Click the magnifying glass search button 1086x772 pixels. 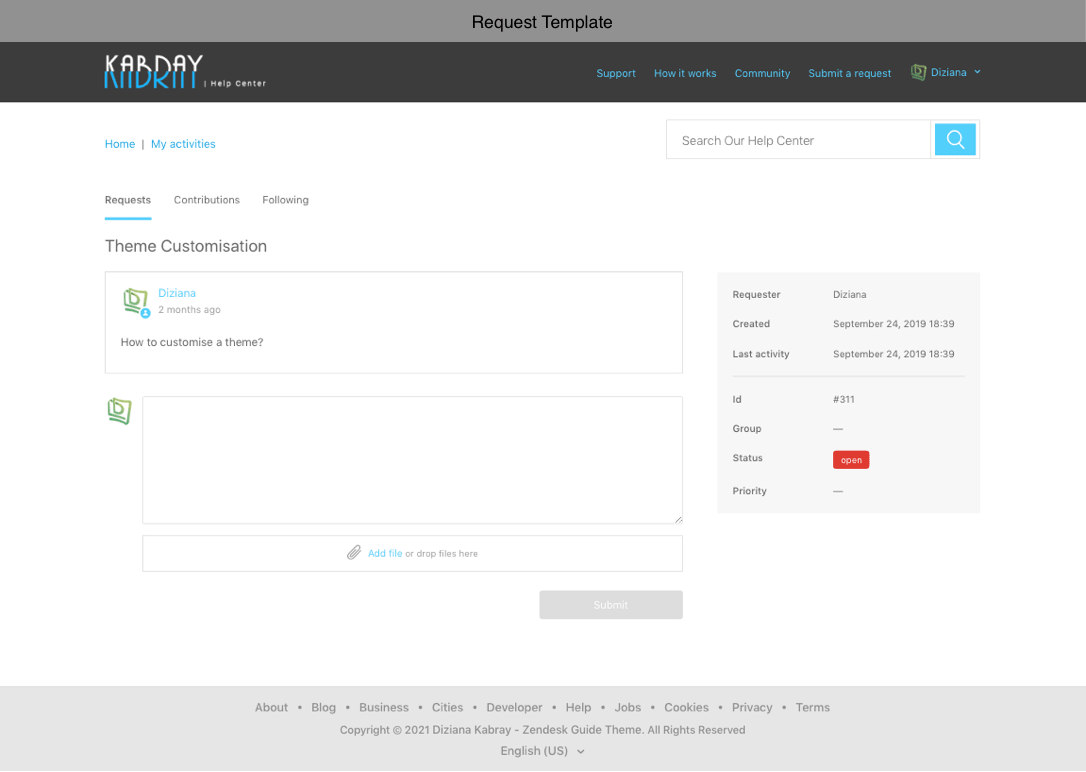click(x=955, y=140)
